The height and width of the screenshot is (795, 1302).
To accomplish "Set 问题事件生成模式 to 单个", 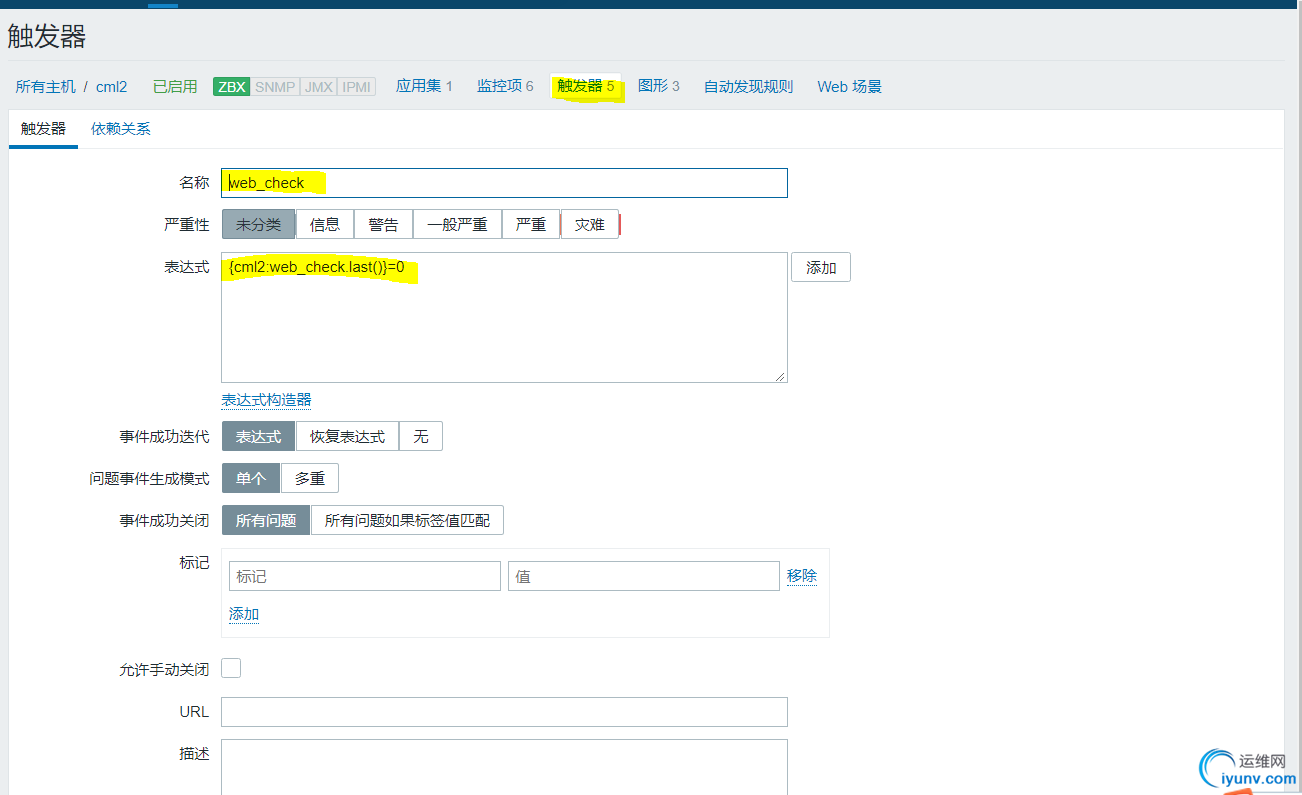I will (251, 479).
